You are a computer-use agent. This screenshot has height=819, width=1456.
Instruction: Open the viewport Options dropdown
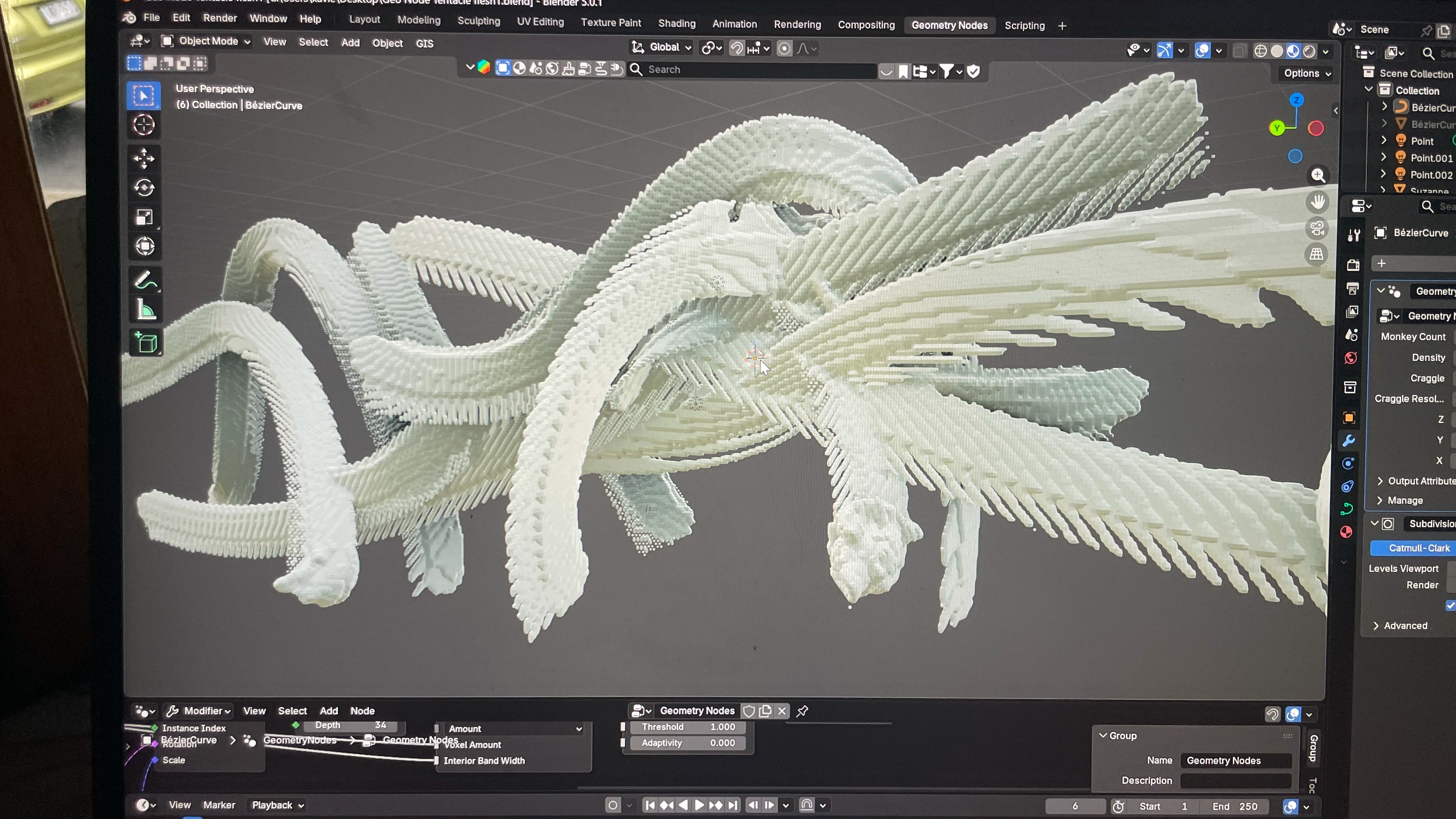click(x=1307, y=74)
